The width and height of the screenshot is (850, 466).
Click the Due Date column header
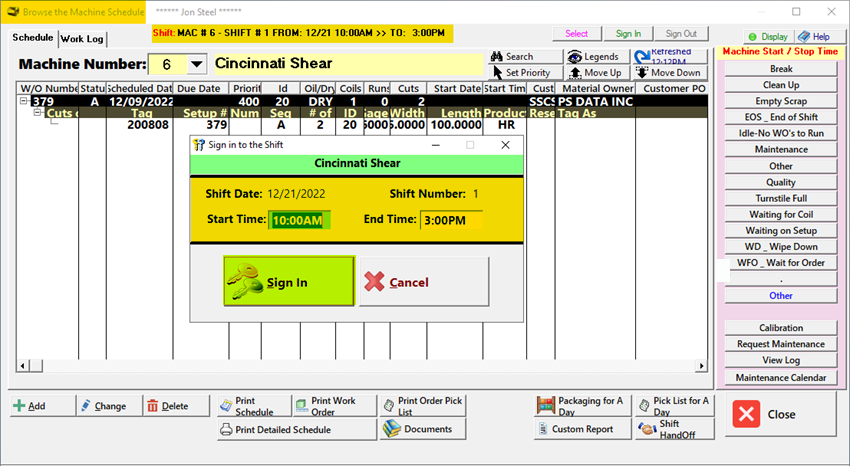pyautogui.click(x=201, y=88)
